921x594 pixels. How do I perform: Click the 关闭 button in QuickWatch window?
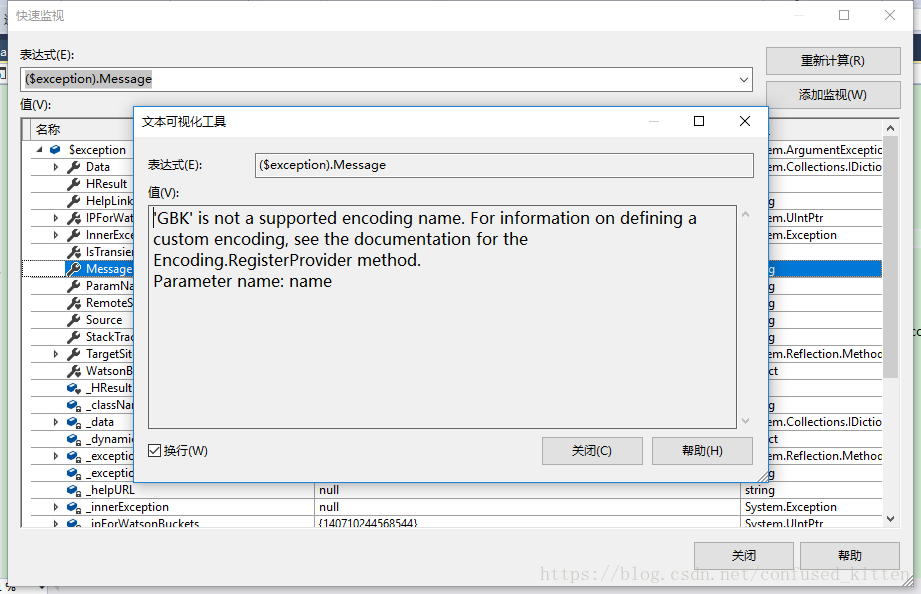(x=744, y=556)
